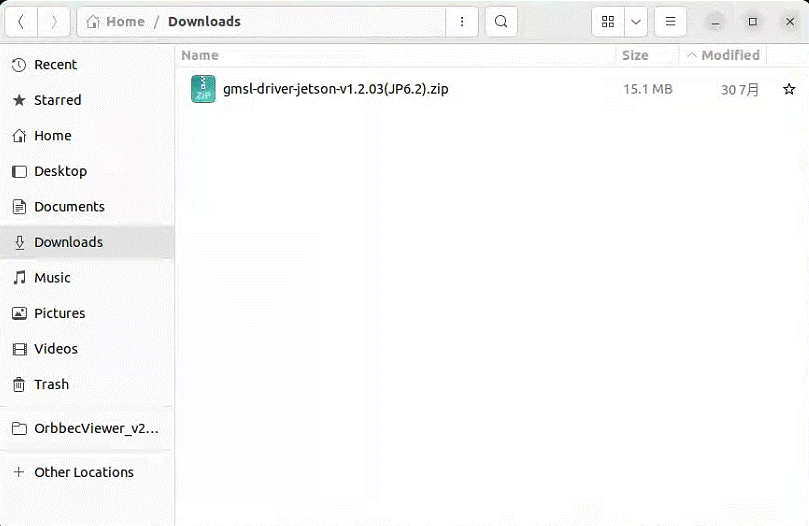Select Downloads in the sidebar

click(x=87, y=242)
